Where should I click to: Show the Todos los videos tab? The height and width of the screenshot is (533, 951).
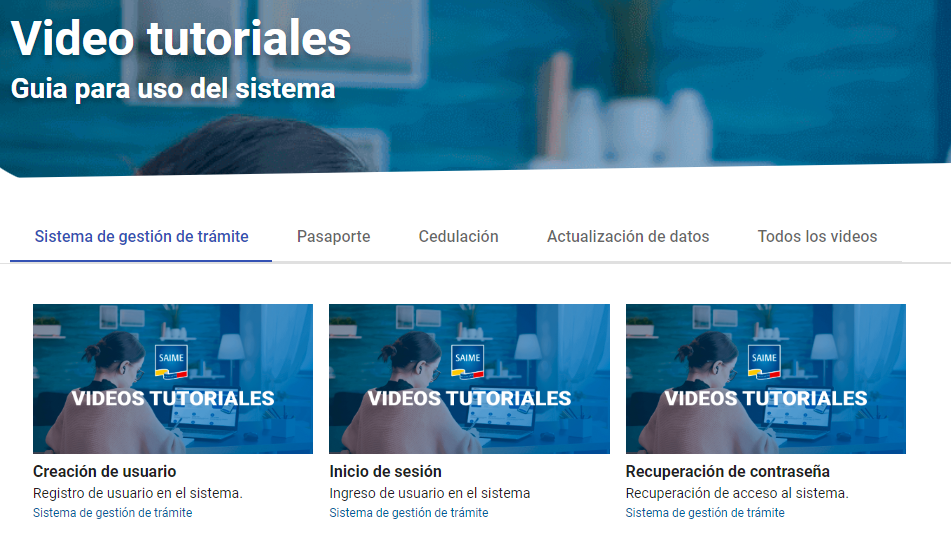pyautogui.click(x=817, y=236)
